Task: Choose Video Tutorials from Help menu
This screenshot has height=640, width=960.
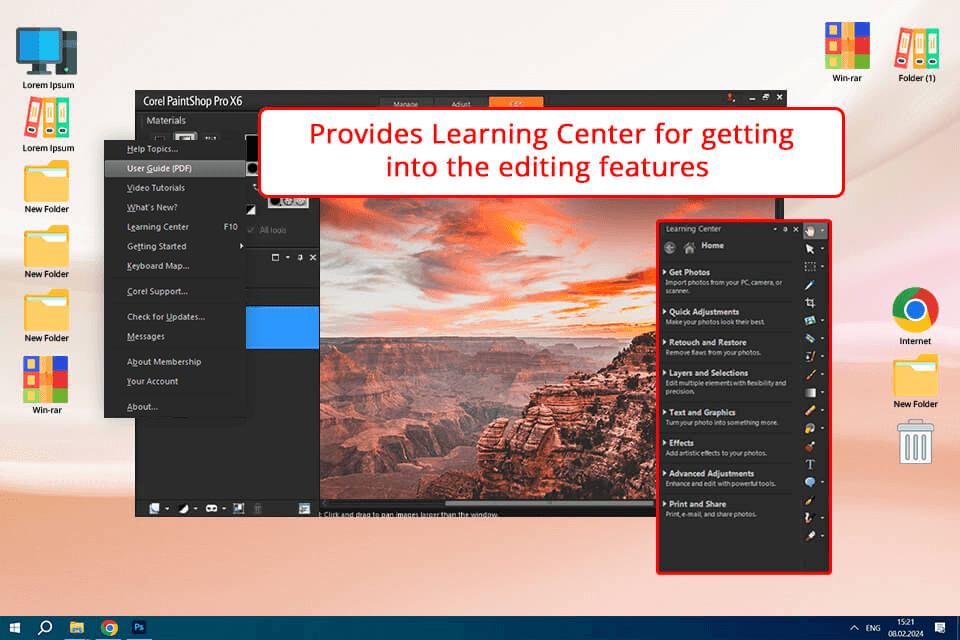Action: 175,188
